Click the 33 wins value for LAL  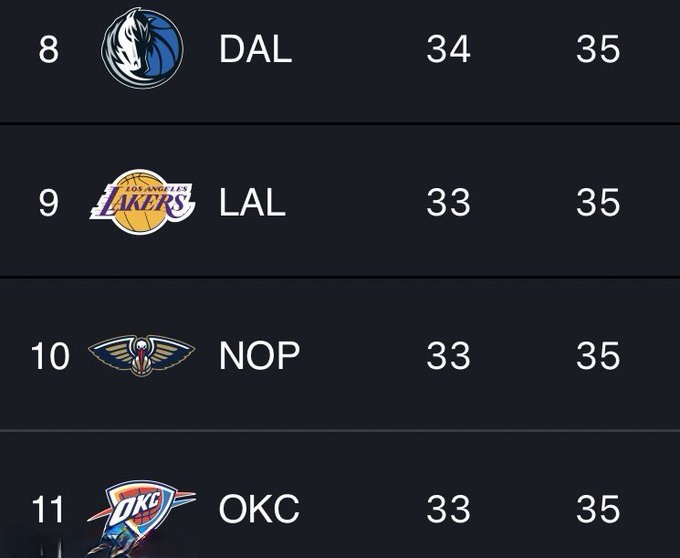(x=448, y=203)
